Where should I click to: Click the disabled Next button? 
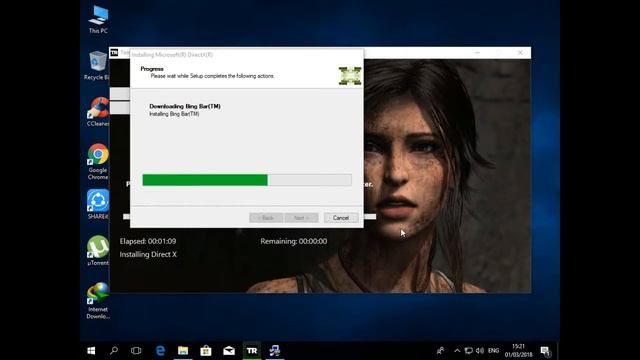tap(302, 218)
